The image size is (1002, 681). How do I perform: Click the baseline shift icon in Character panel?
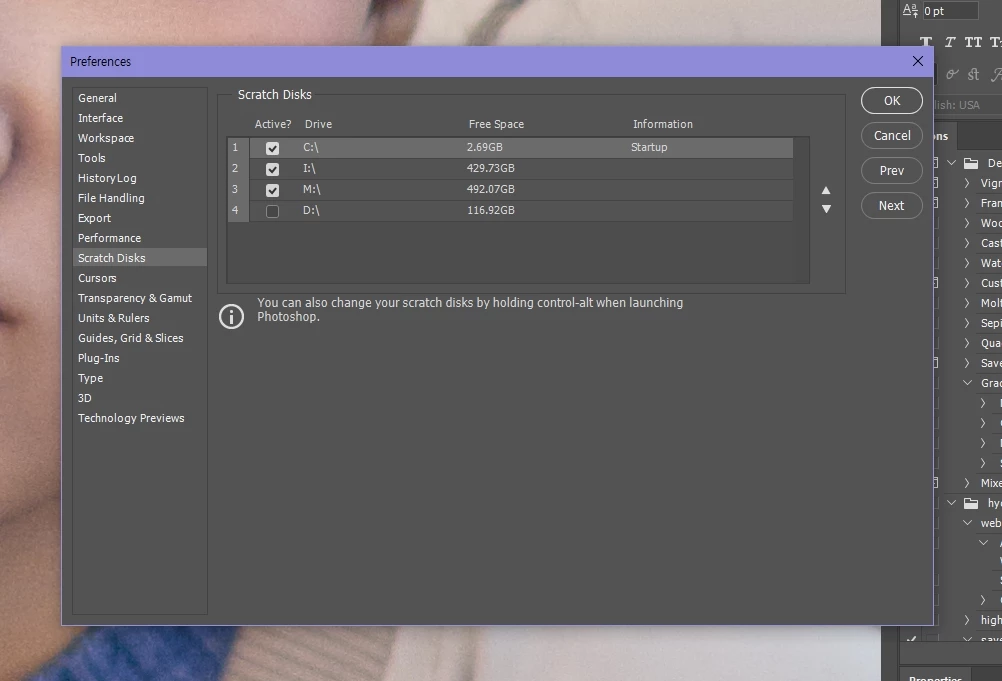(910, 10)
